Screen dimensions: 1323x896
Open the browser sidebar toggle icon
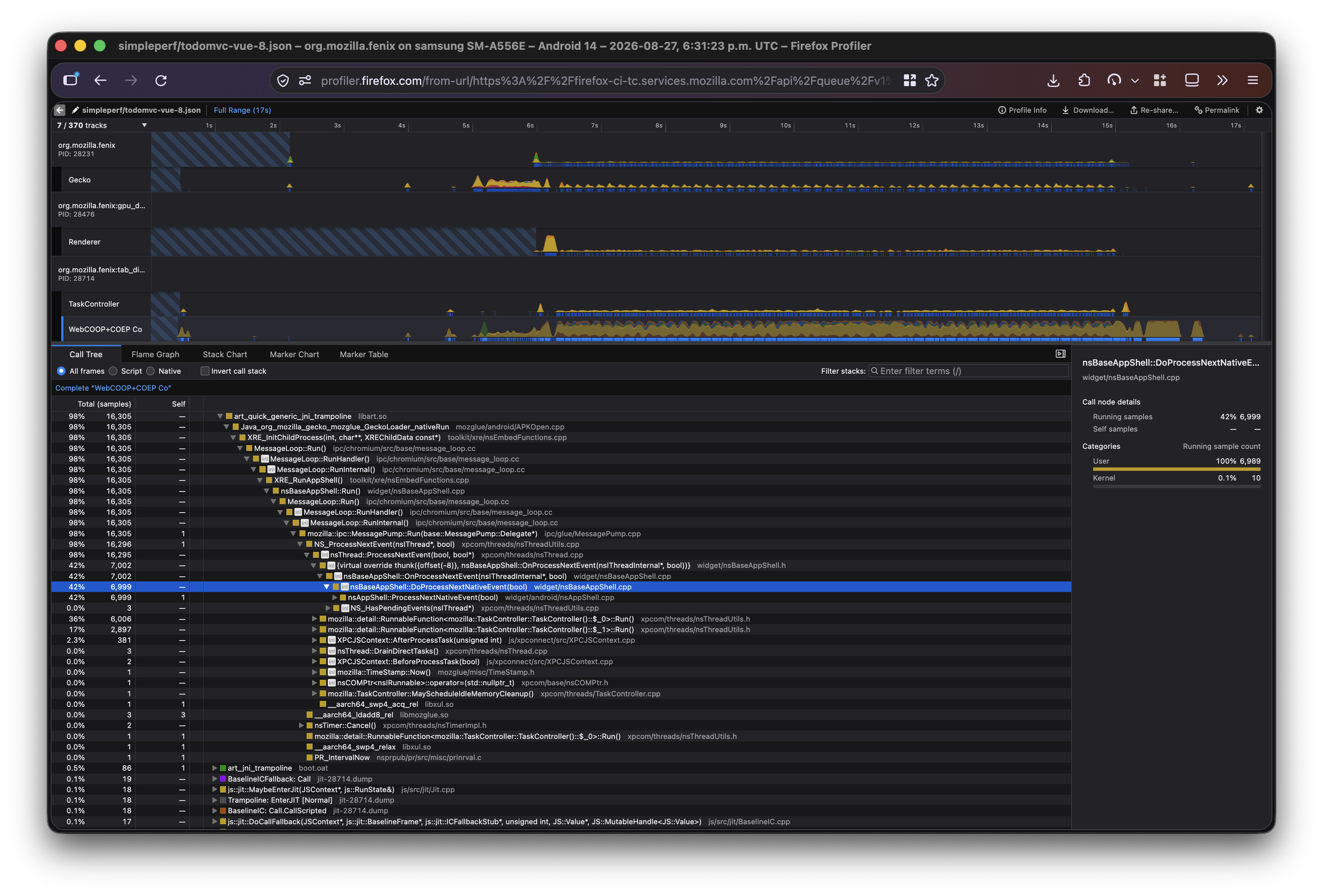pyautogui.click(x=71, y=80)
